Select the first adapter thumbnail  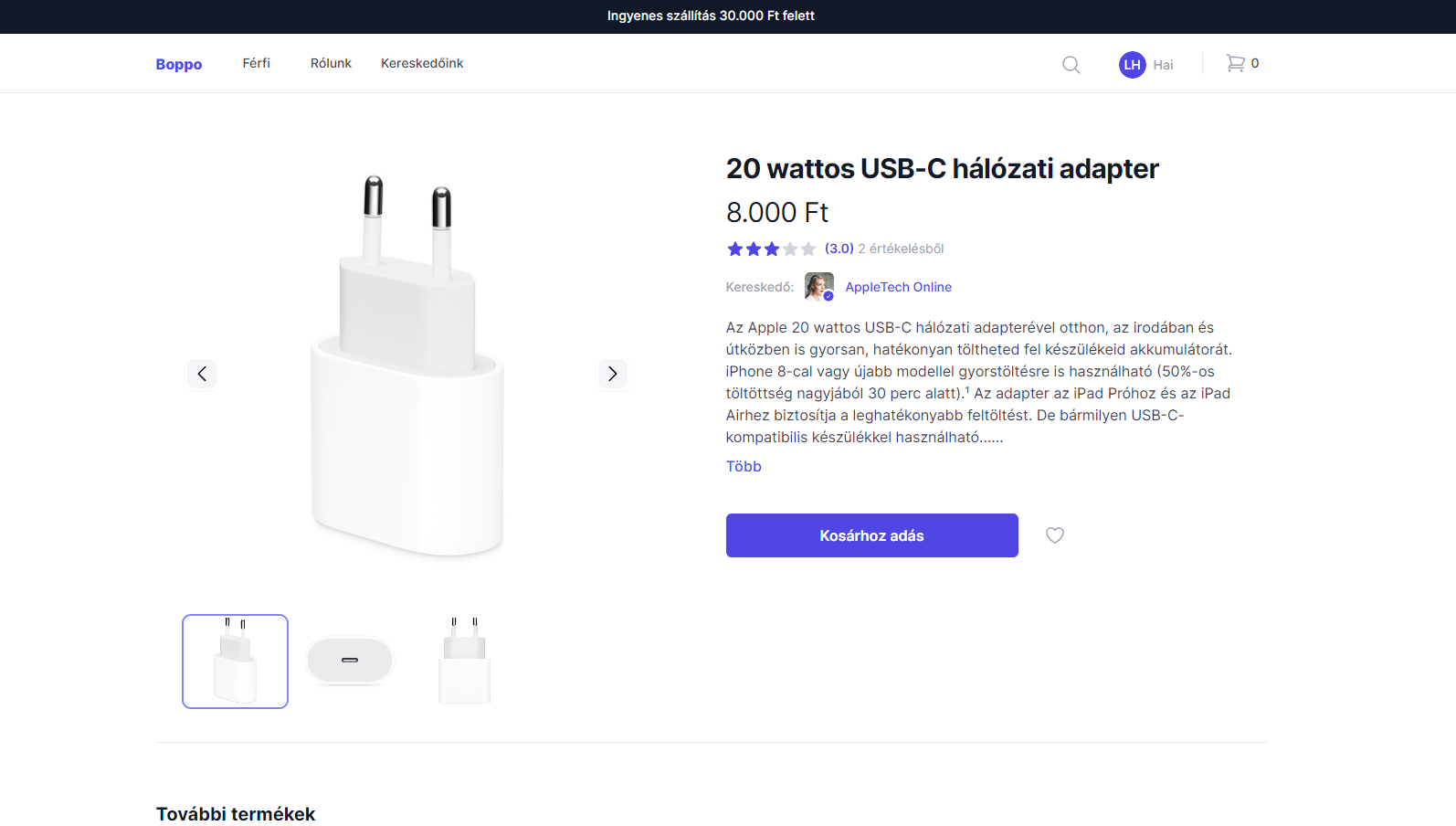click(x=235, y=662)
